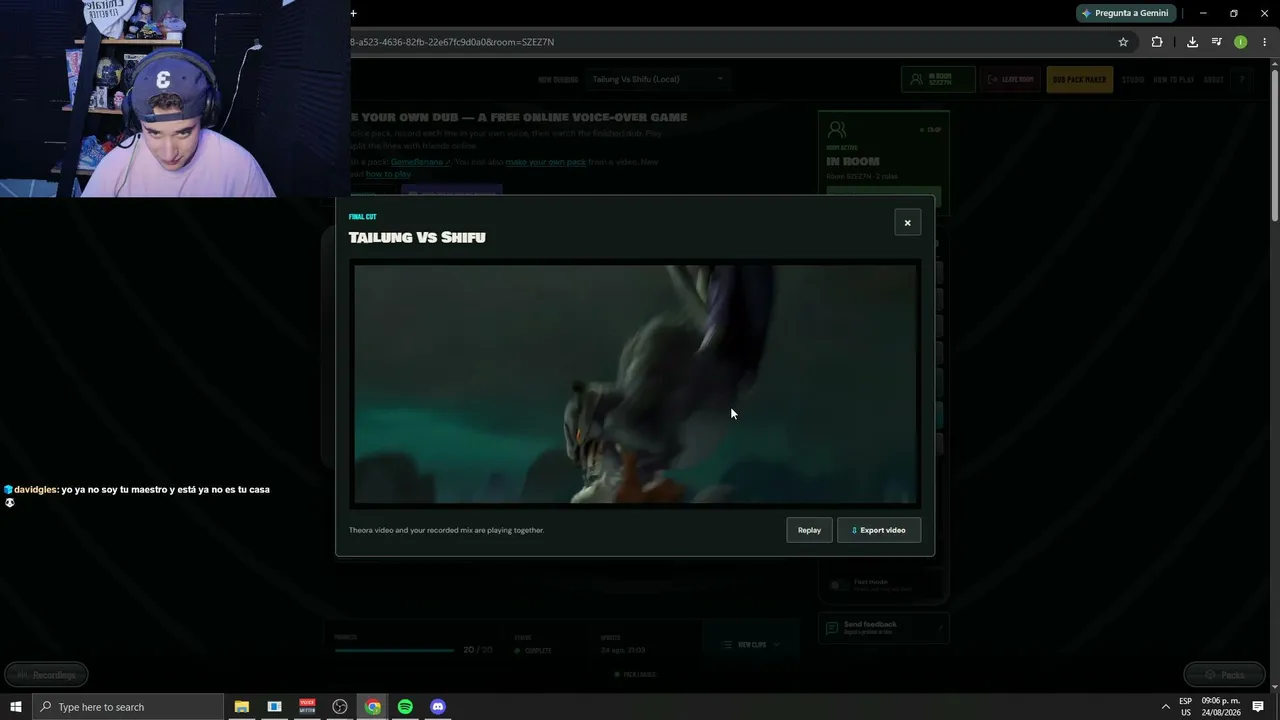Open File Explorer from the taskbar
Screen dimensions: 1280x720
[241, 707]
